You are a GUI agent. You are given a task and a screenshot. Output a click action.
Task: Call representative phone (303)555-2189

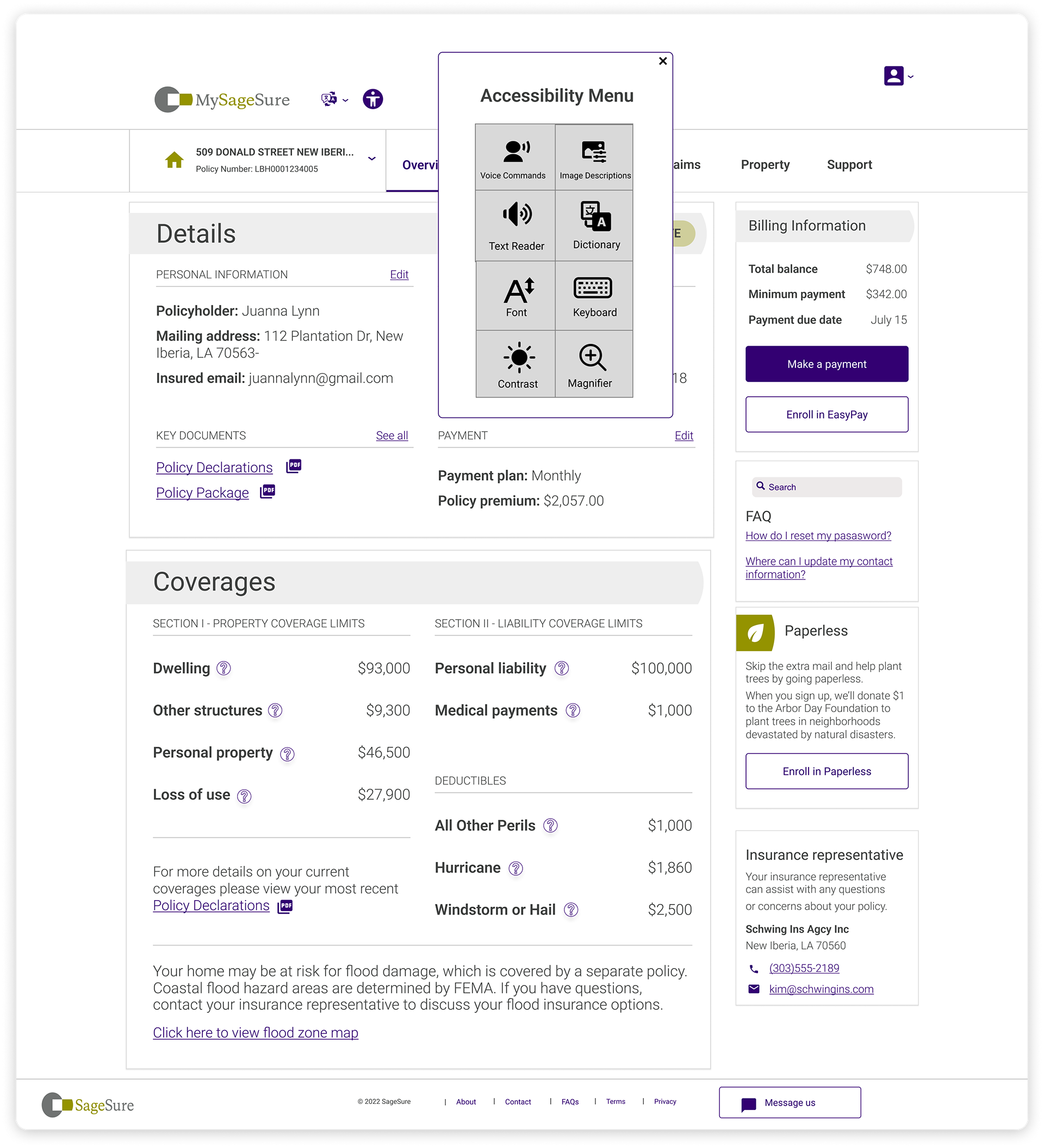tap(804, 968)
